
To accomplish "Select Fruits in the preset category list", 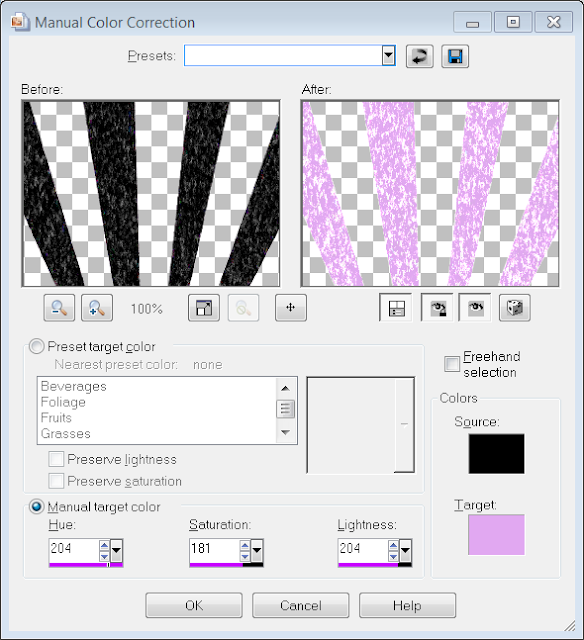I will 56,418.
